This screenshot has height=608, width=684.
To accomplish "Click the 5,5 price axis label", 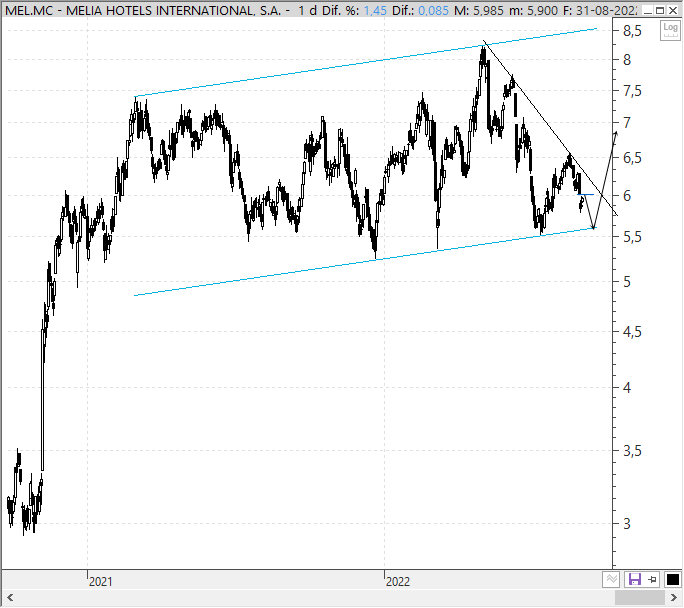I will 632,237.
